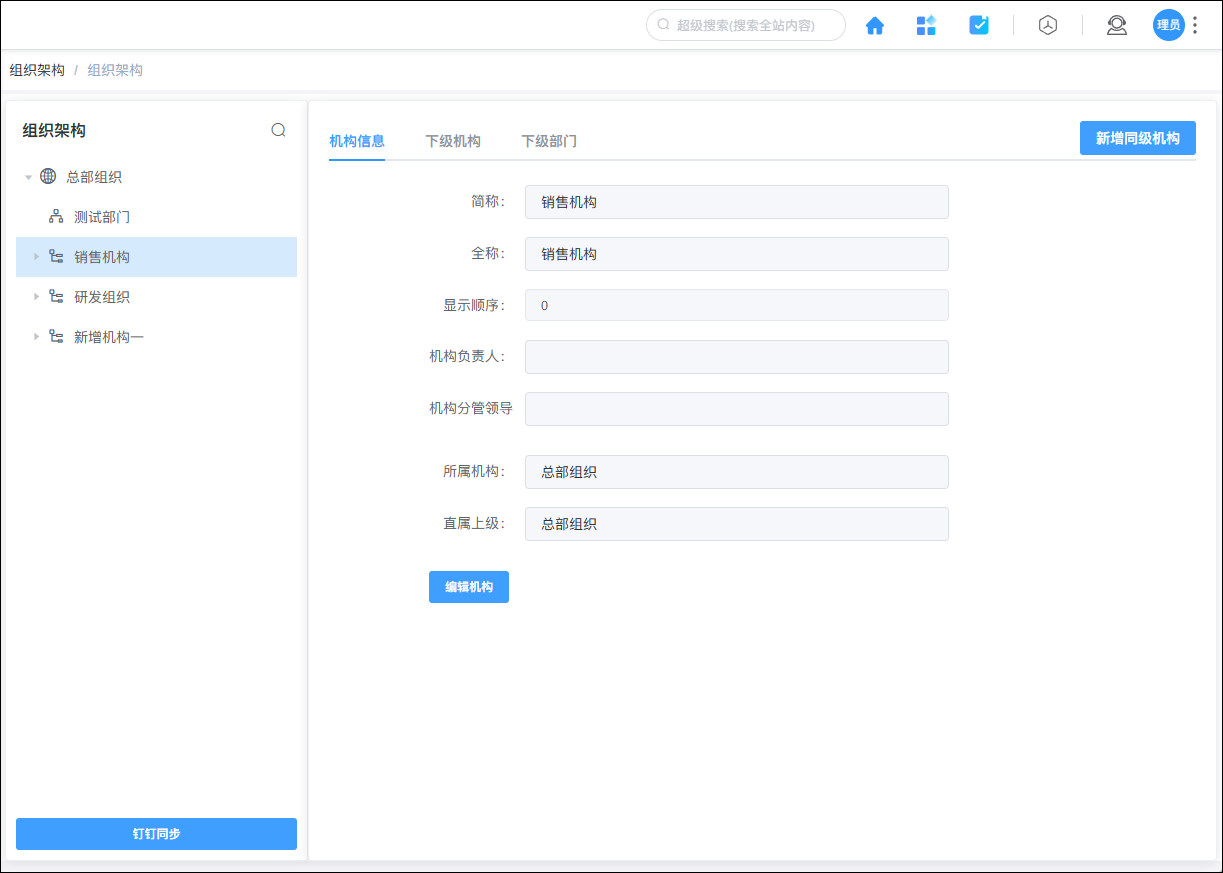Click the home icon in the top bar
Screen dimensions: 1223x873
pos(875,25)
